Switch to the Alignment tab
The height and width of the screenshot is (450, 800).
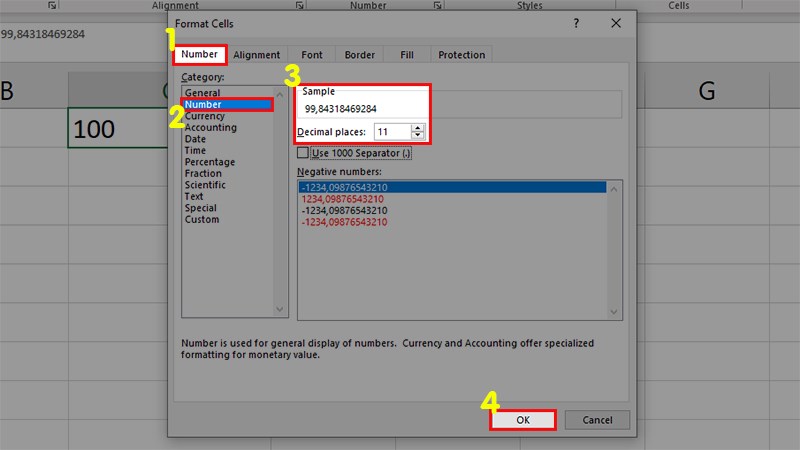(x=257, y=55)
